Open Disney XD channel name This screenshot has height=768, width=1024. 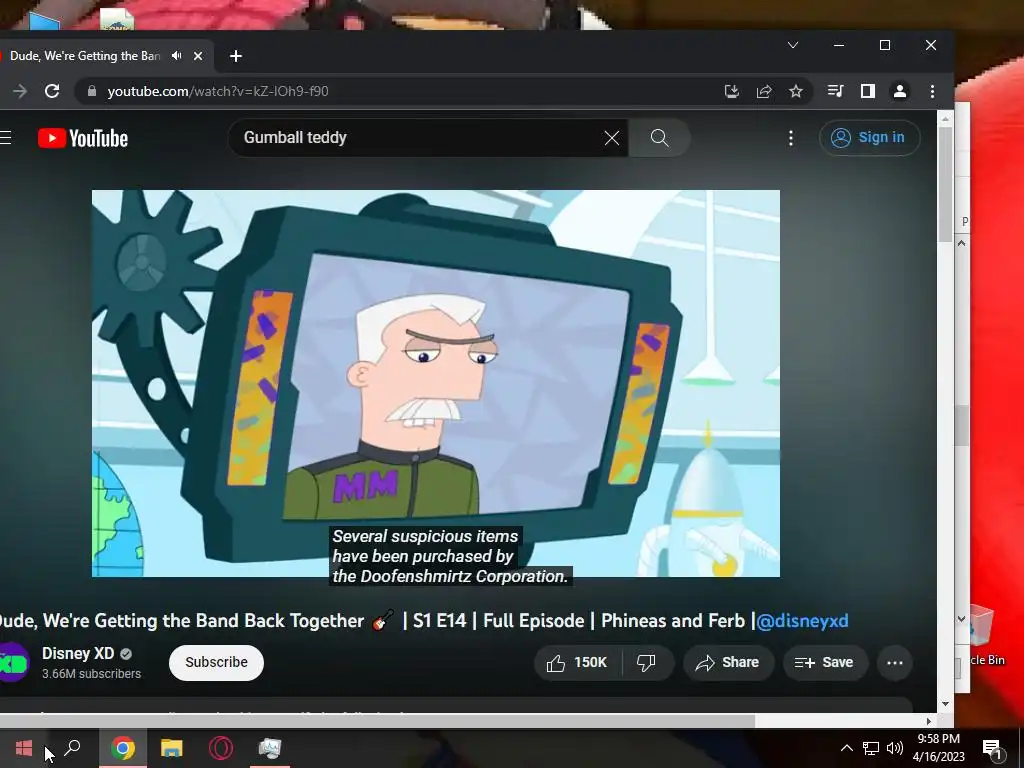point(78,653)
